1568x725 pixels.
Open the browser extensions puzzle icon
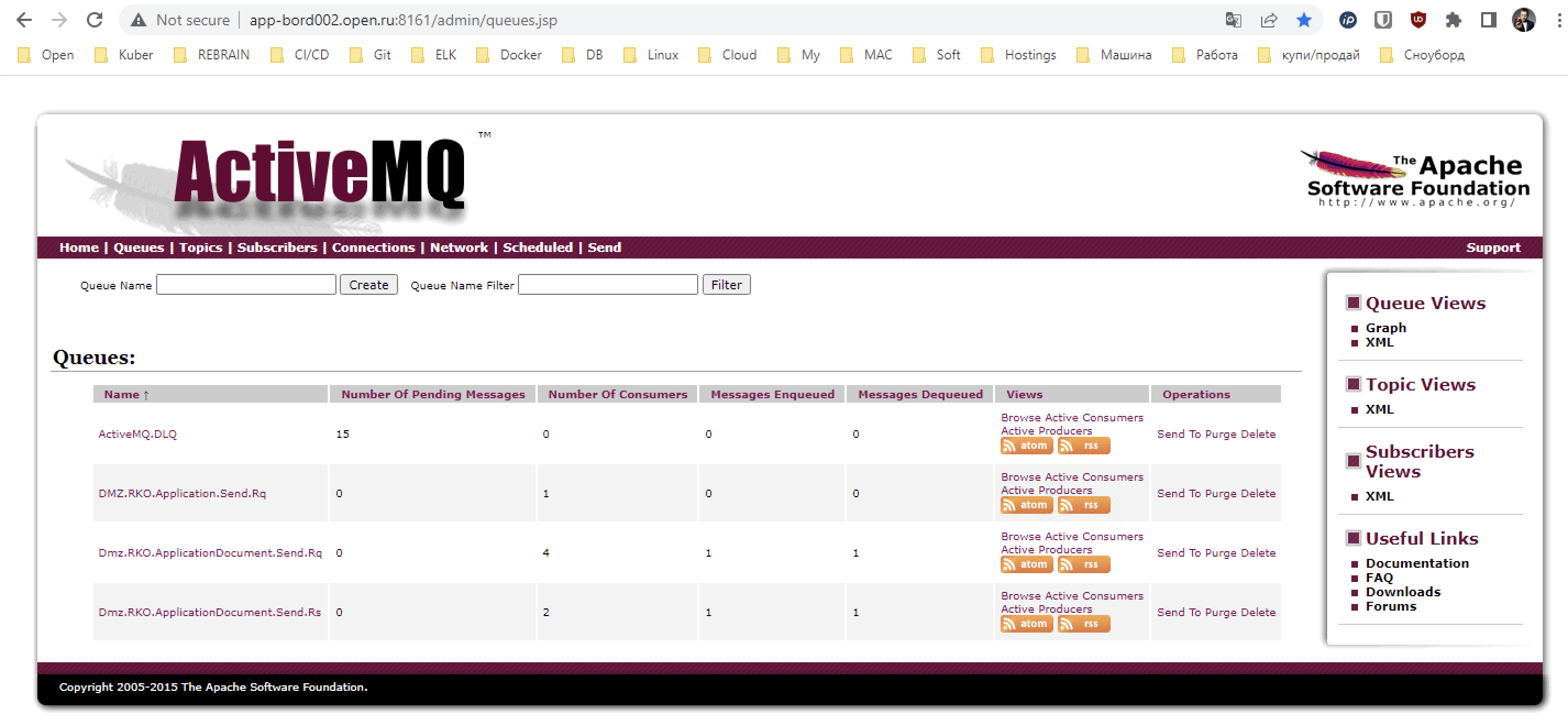[1453, 20]
